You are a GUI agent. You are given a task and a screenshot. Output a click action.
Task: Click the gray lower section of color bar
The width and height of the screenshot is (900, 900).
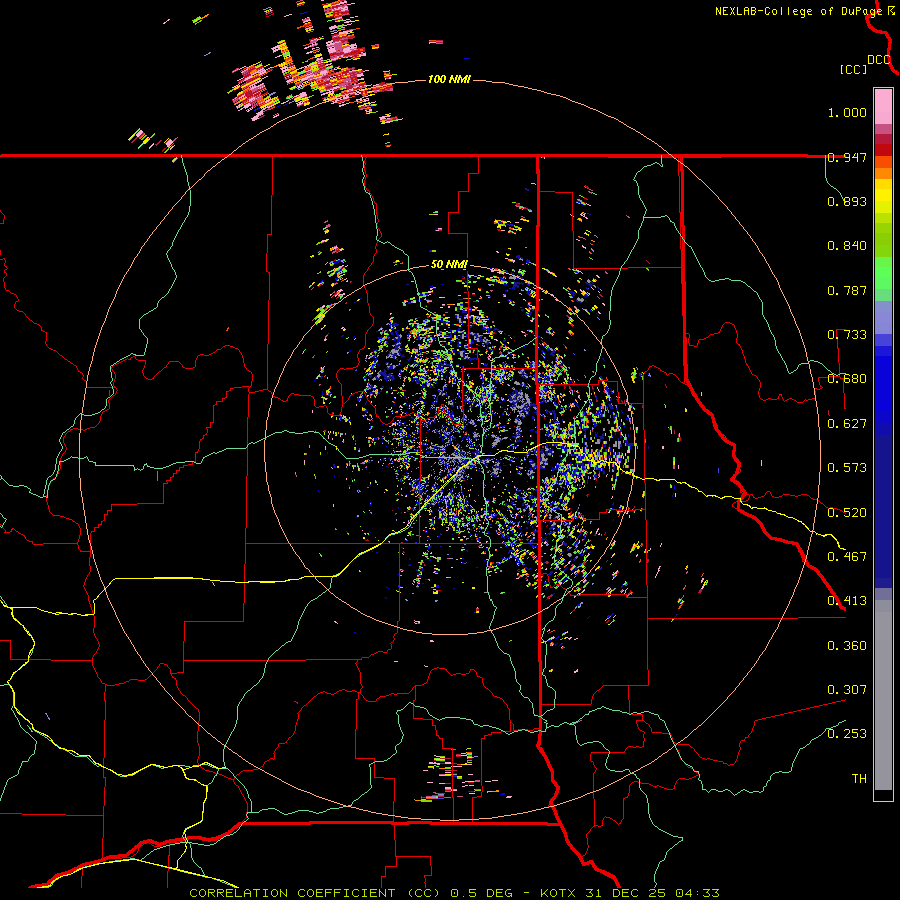coord(883,695)
